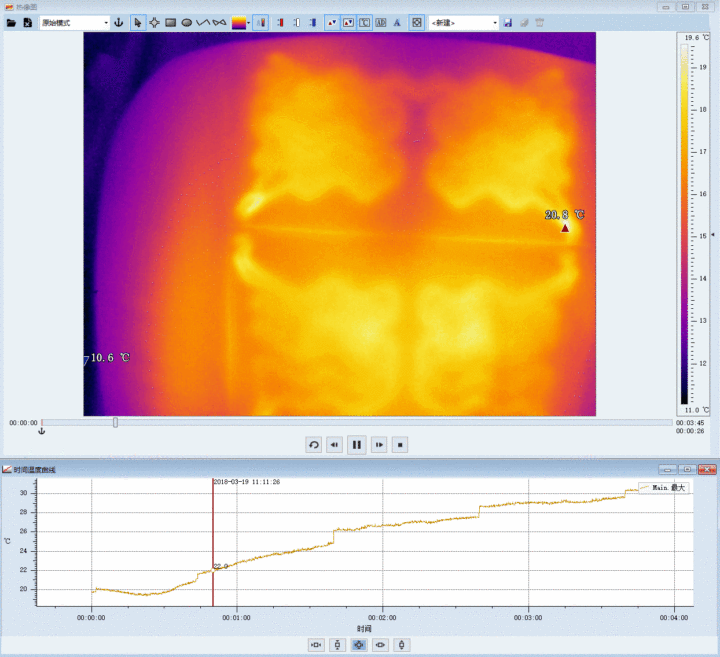Open the <新建> preset dropdown
The width and height of the screenshot is (720, 657).
coord(464,22)
